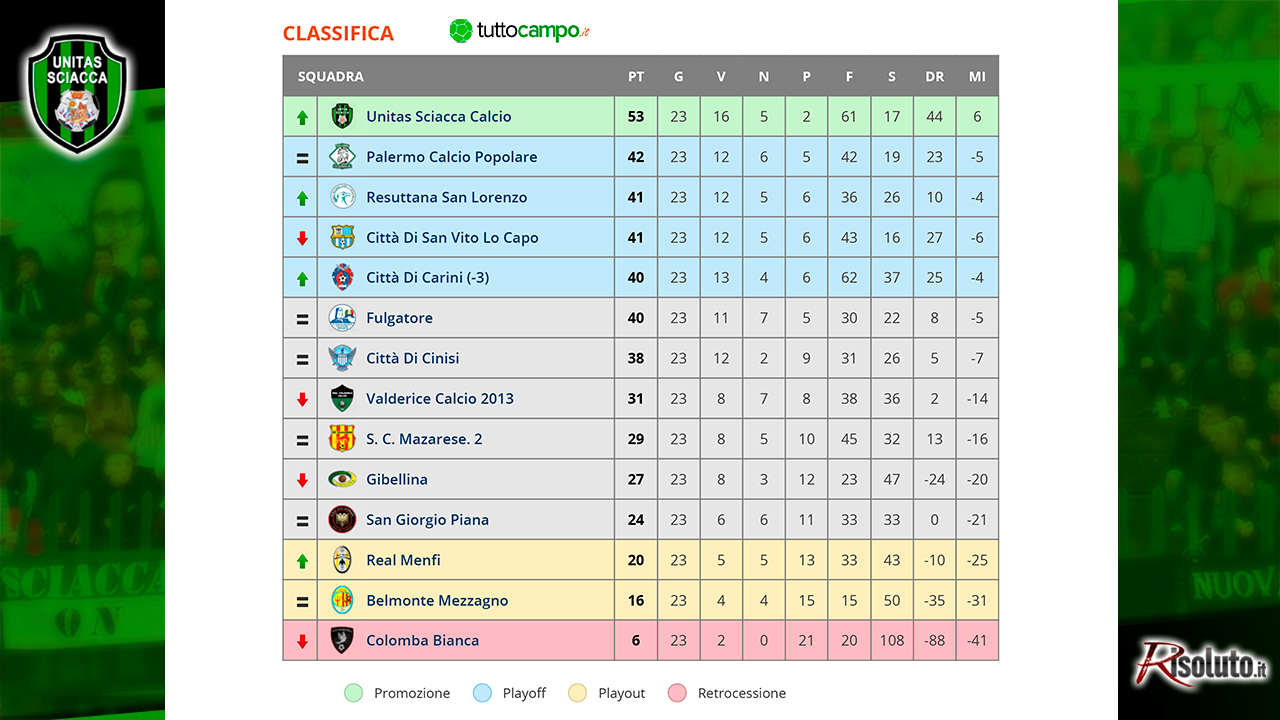The image size is (1280, 720).
Task: Click the Colomba Bianca team badge
Action: [x=342, y=640]
